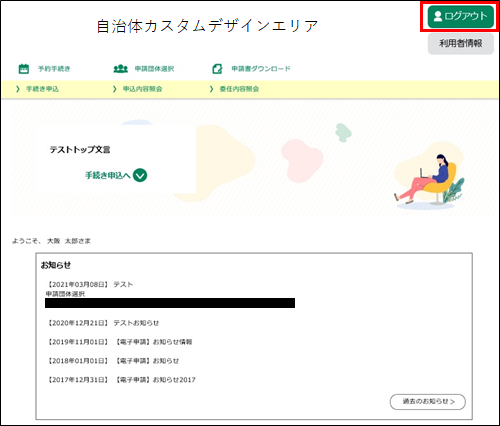Screen dimensions: 500x426
Task: View past notices via 過去のお知らせ button
Action: (x=428, y=402)
